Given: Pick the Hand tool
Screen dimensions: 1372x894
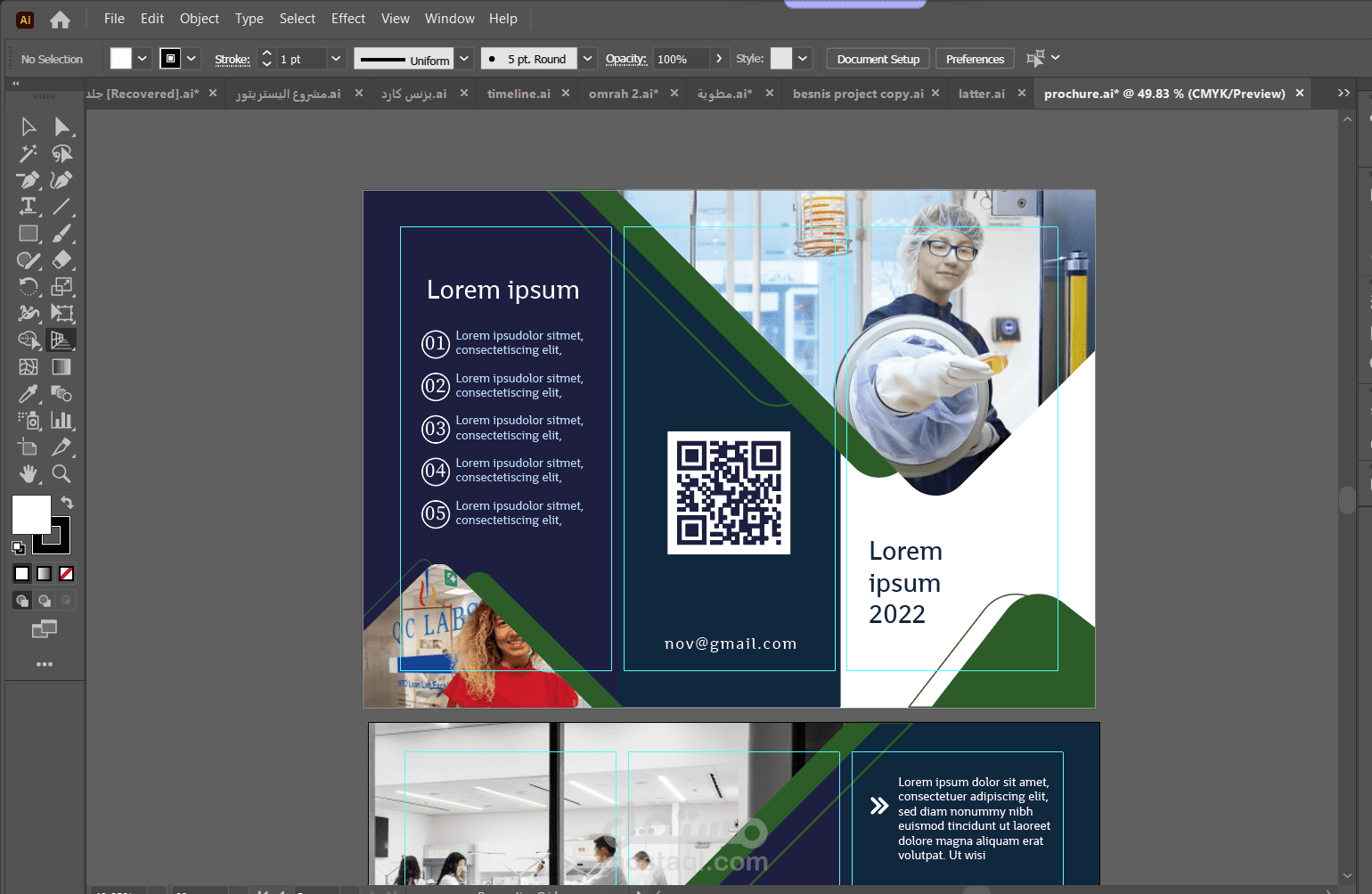Looking at the screenshot, I should coord(29,474).
